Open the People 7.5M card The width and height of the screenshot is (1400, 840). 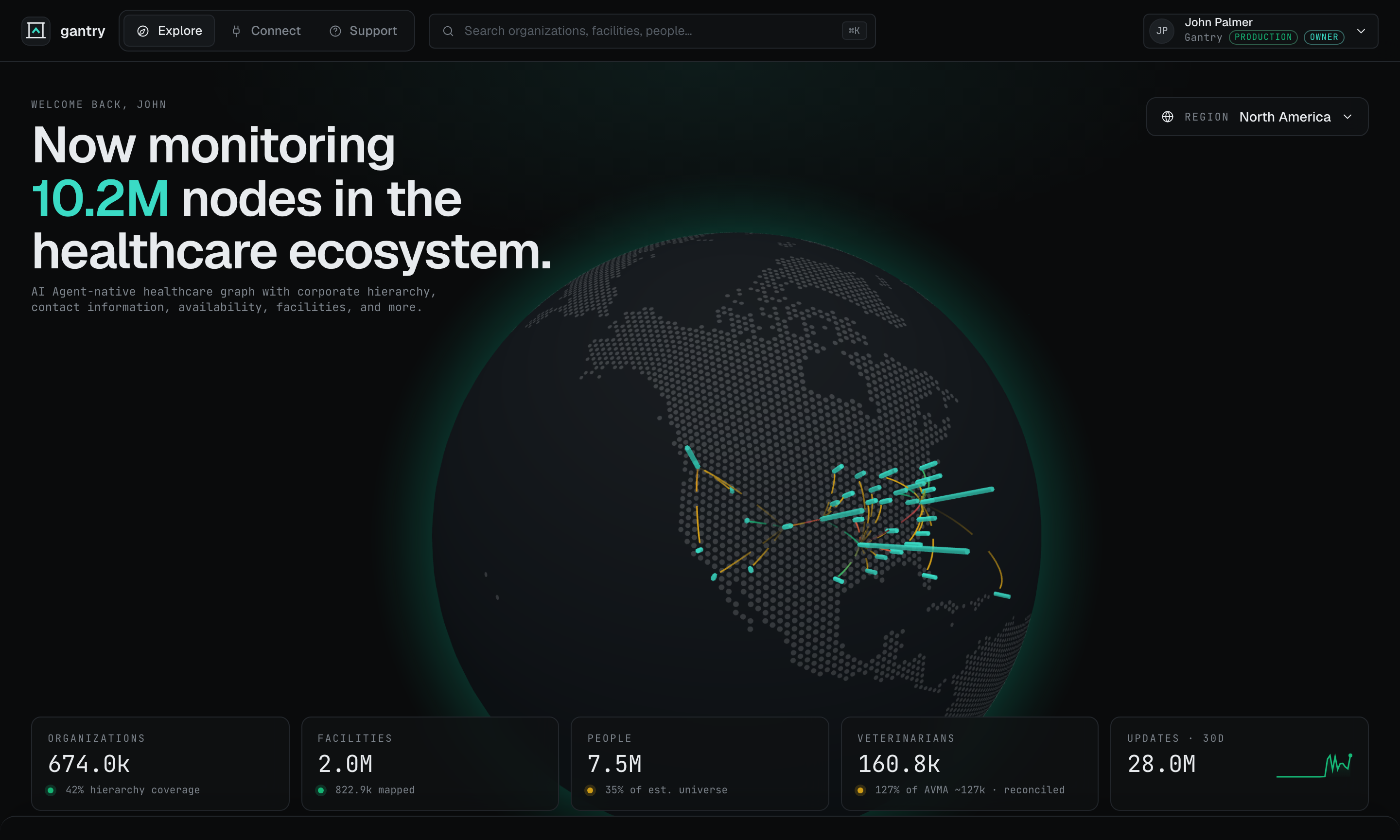(x=700, y=764)
